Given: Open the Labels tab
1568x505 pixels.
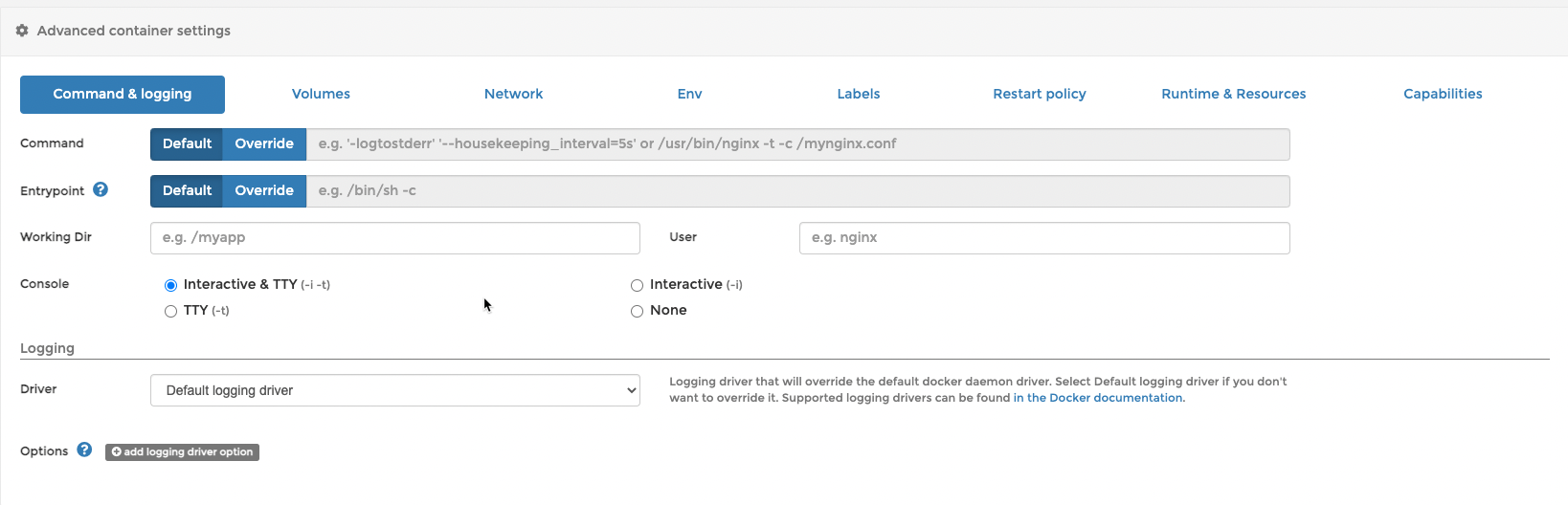Looking at the screenshot, I should tap(858, 94).
